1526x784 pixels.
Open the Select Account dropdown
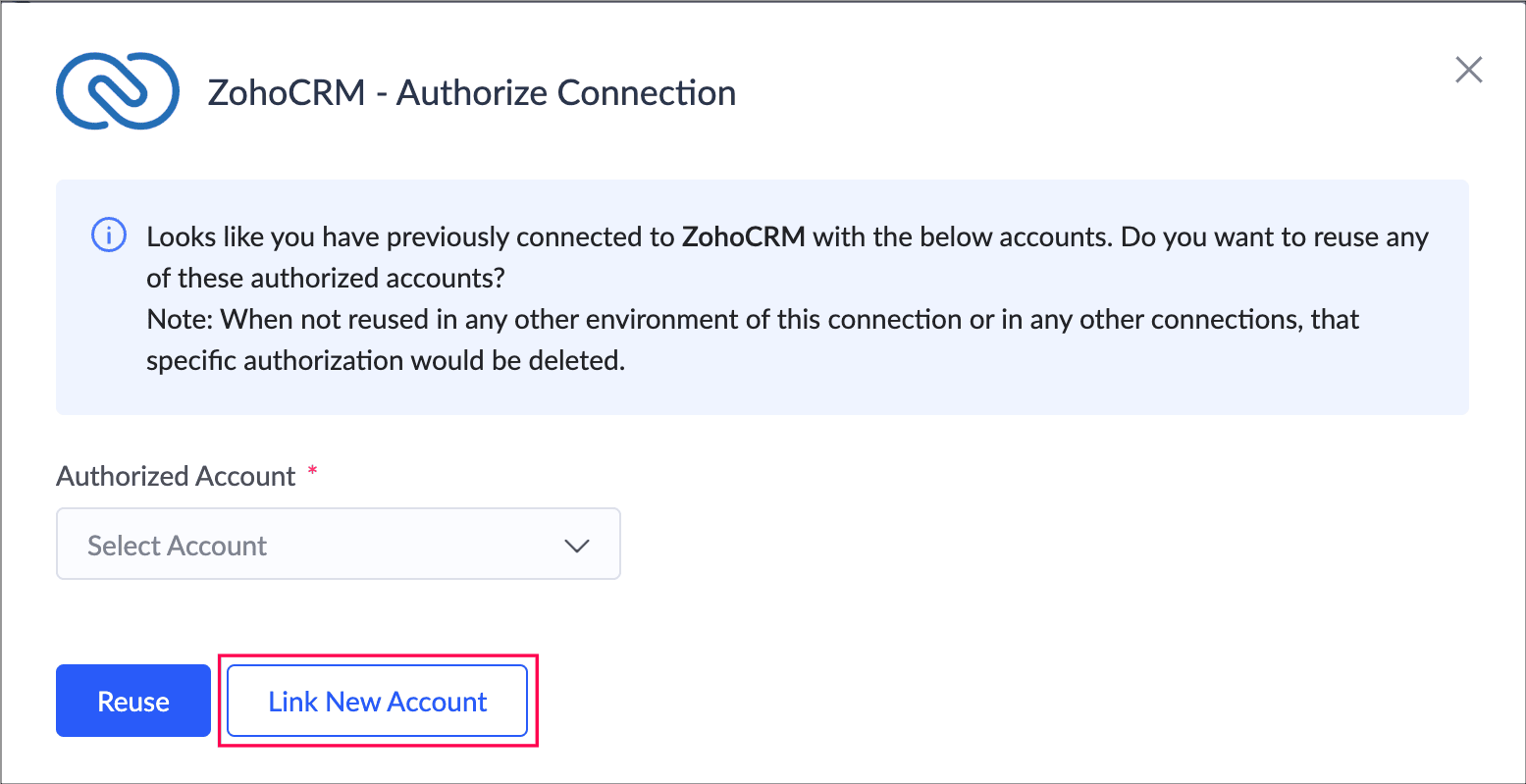pyautogui.click(x=338, y=545)
